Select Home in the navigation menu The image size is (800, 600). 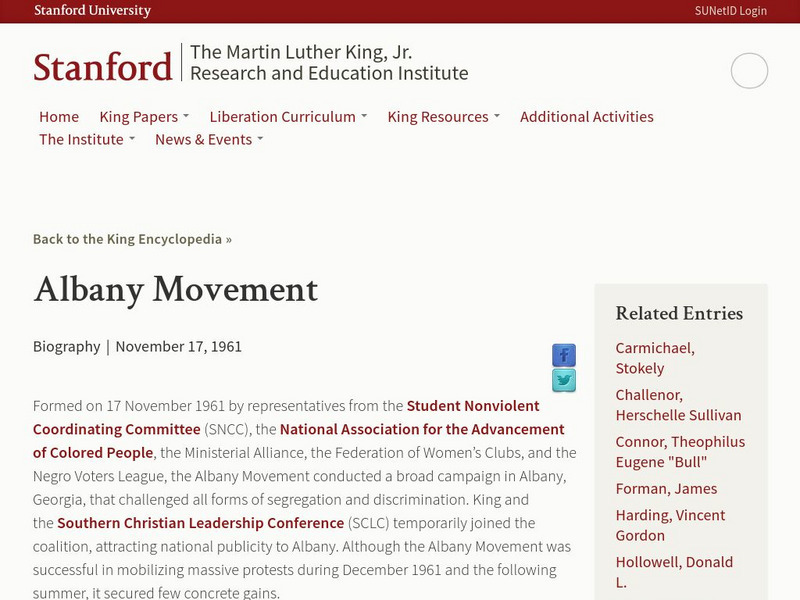click(x=59, y=116)
